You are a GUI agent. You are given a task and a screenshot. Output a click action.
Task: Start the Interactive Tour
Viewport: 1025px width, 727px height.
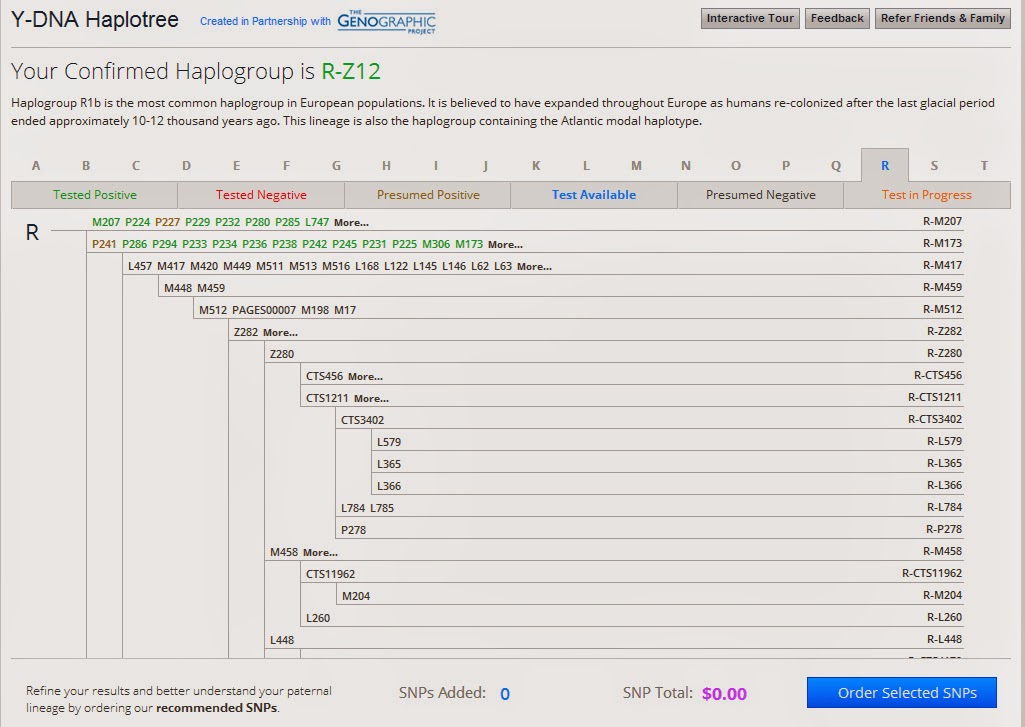(750, 18)
